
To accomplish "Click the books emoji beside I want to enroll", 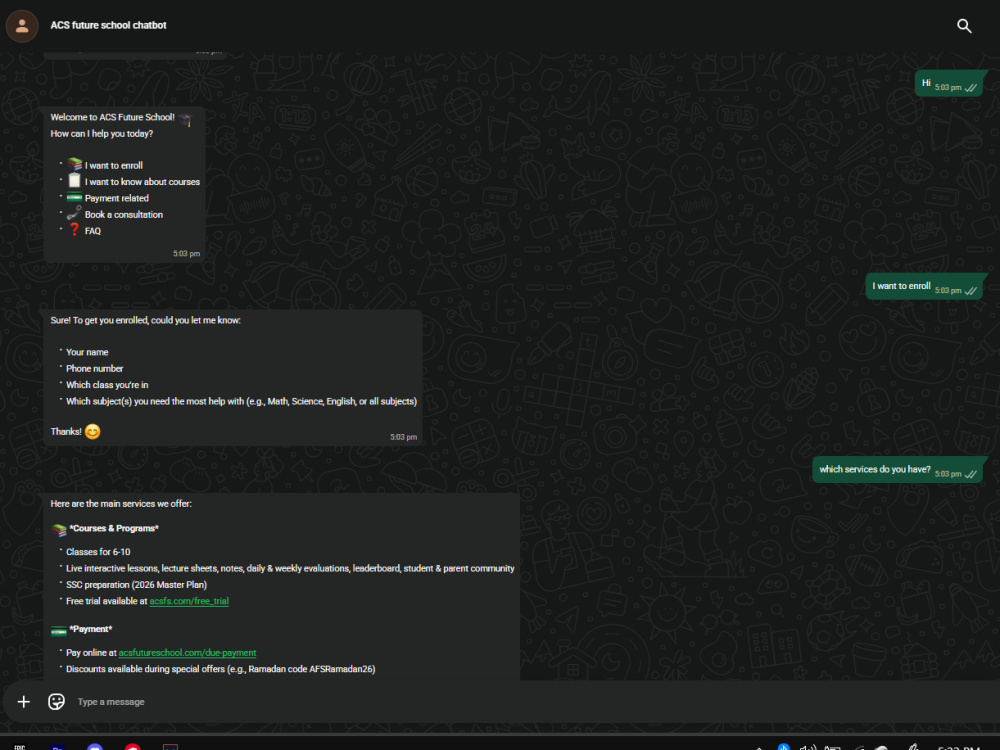I will tap(75, 164).
